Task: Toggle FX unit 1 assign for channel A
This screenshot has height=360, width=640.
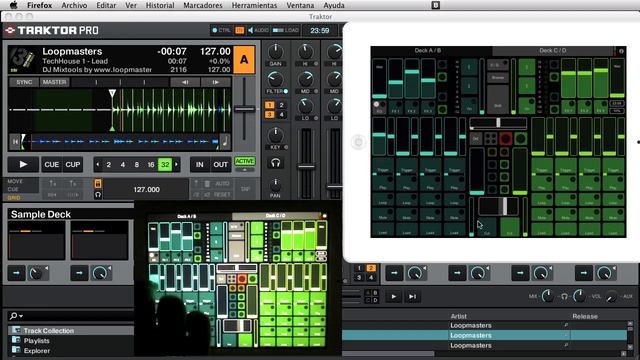Action: pos(269,105)
